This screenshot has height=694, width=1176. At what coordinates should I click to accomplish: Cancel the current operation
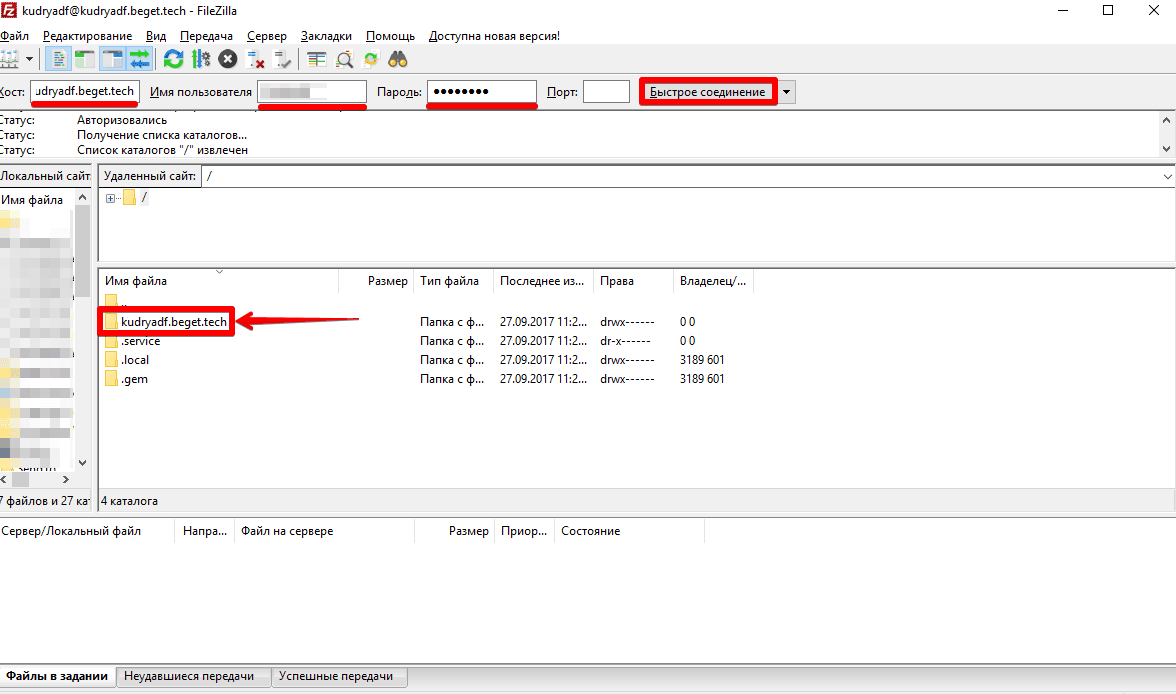[x=228, y=59]
